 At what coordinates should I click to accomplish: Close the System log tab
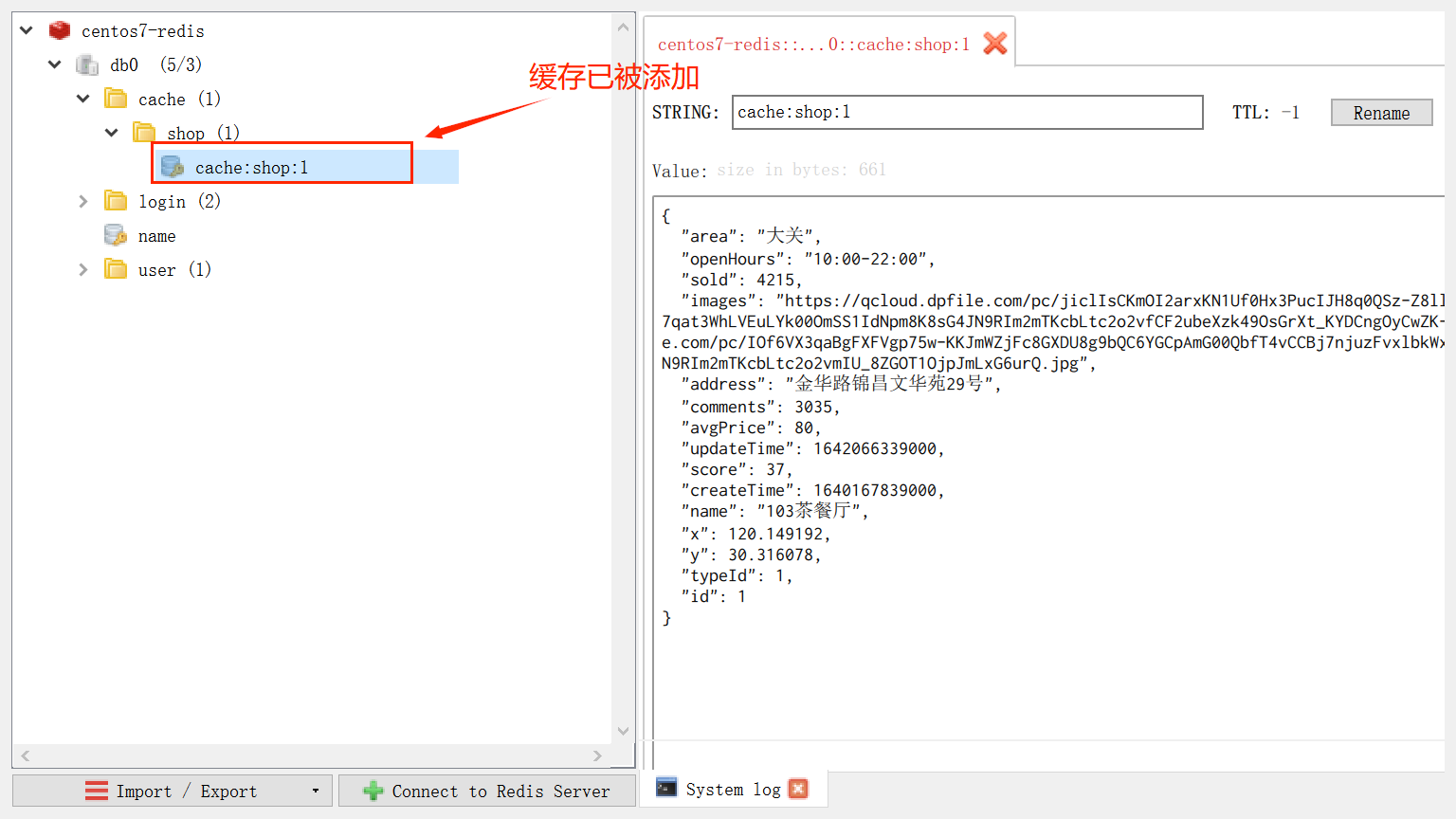click(x=798, y=789)
